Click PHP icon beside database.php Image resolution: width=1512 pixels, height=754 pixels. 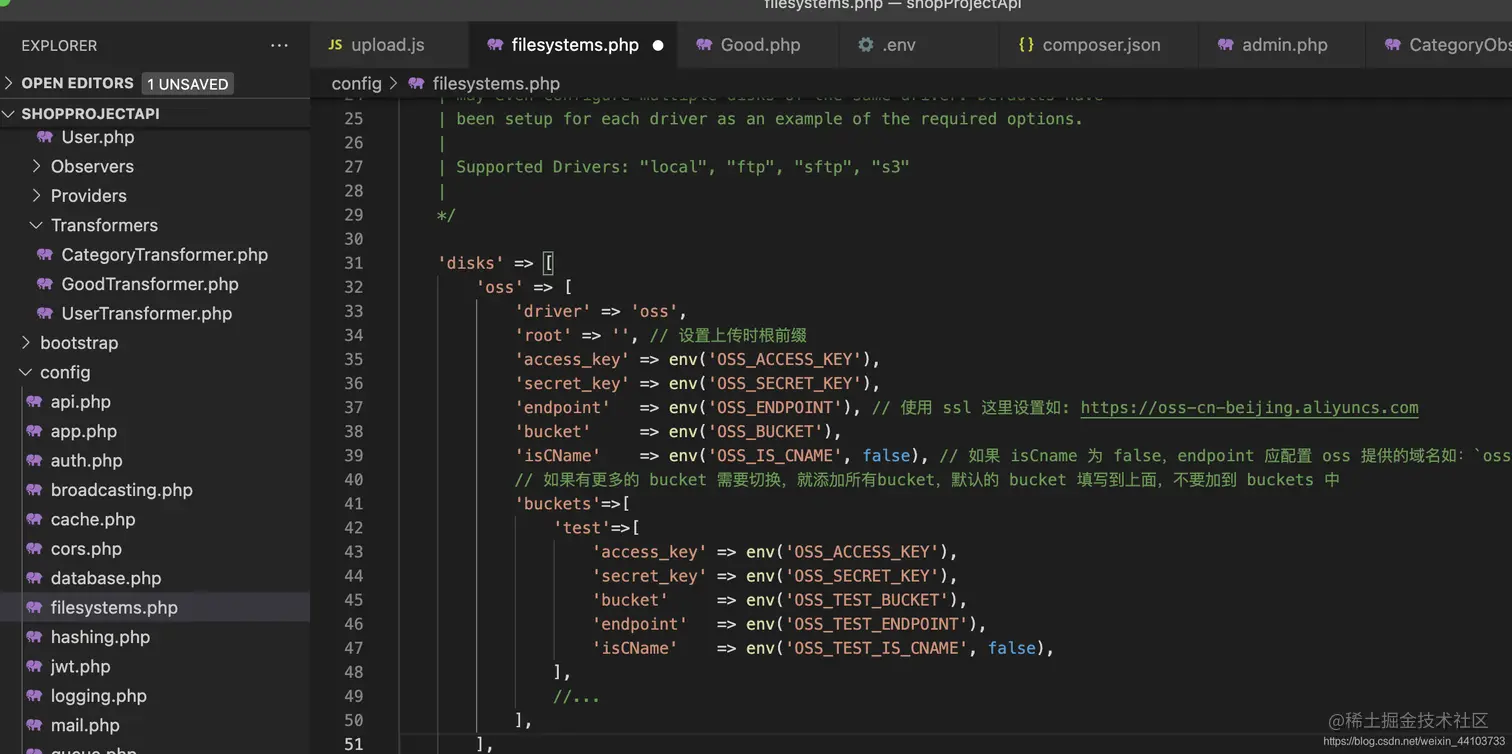(x=34, y=578)
